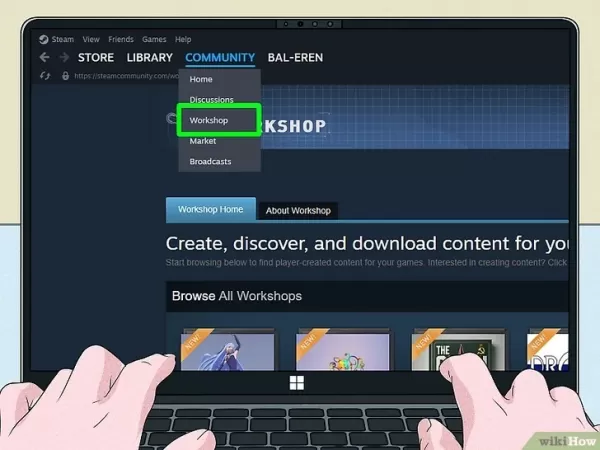This screenshot has width=600, height=450.
Task: Switch to the LIBRARY section
Action: click(150, 57)
